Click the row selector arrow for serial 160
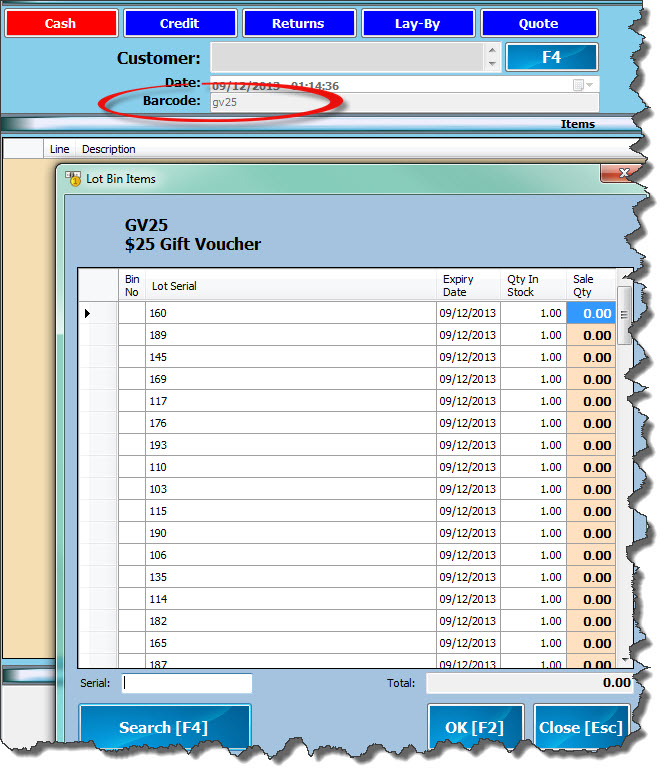The width and height of the screenshot is (672, 783). [87, 313]
